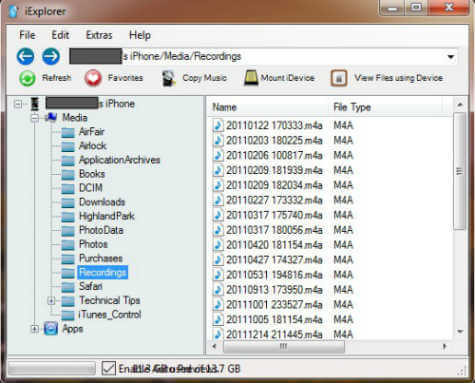Collapse the iPhone root node
This screenshot has height=383, width=475.
tap(18, 104)
